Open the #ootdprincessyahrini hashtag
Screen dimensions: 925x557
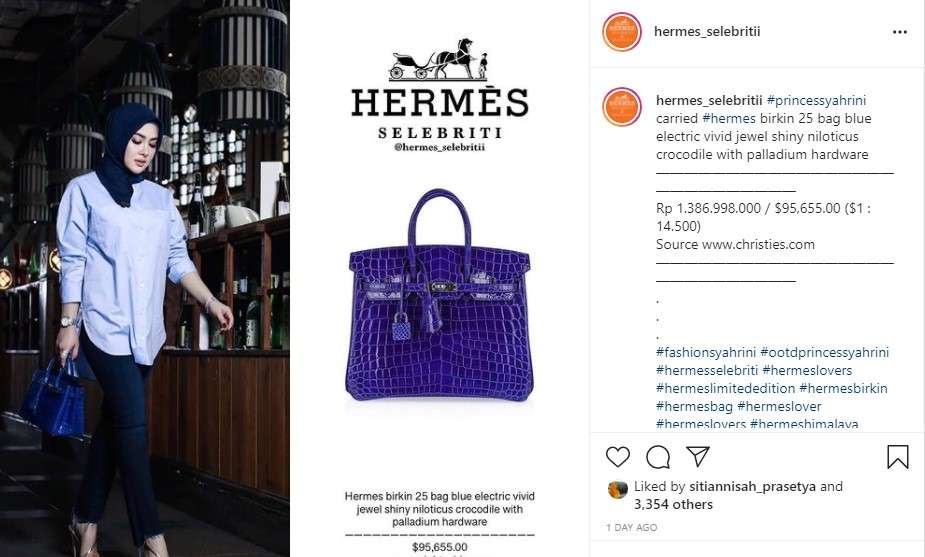[824, 352]
